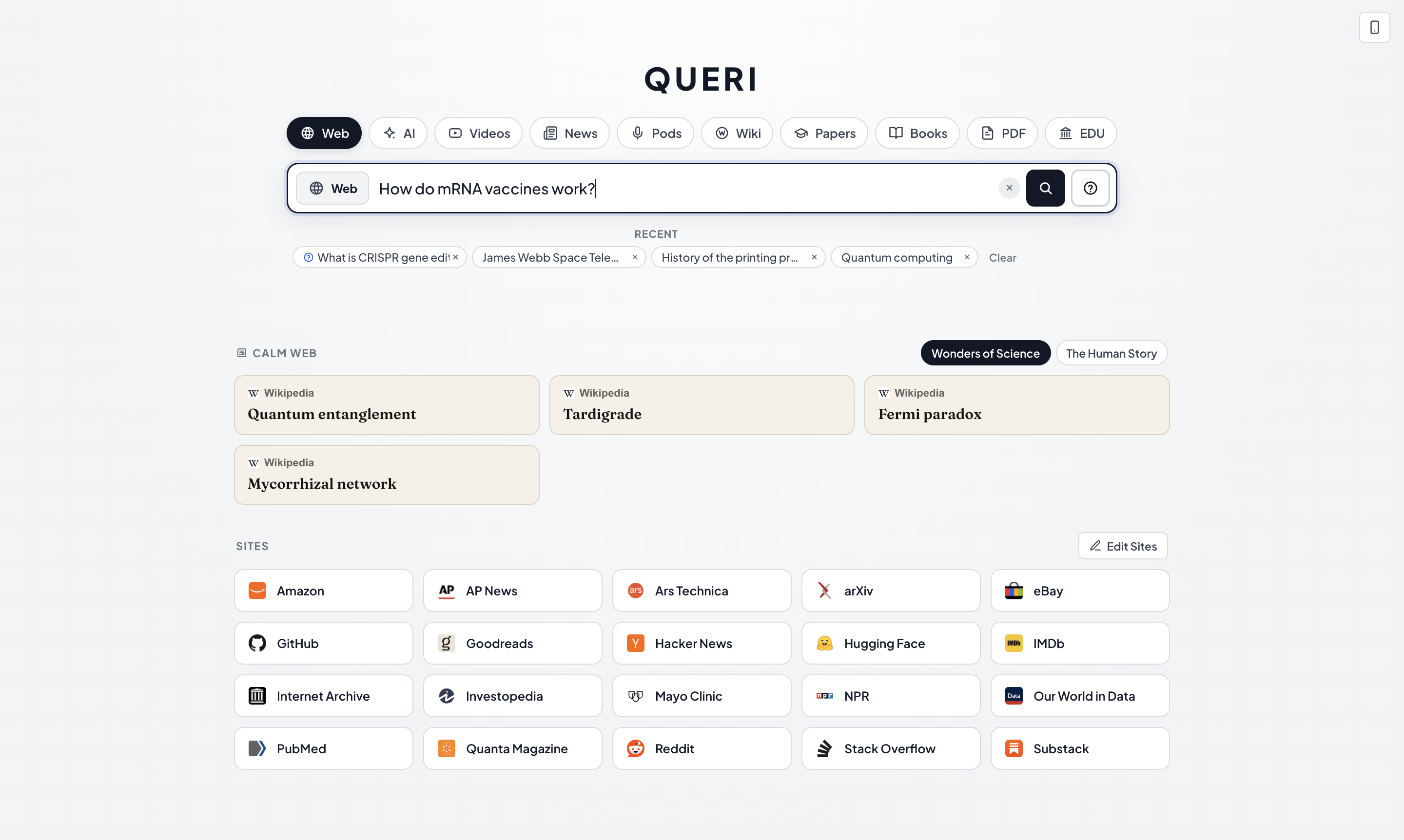Screen dimensions: 1404x840
Task: Switch to the EDU search tab
Action: pyautogui.click(x=1081, y=133)
